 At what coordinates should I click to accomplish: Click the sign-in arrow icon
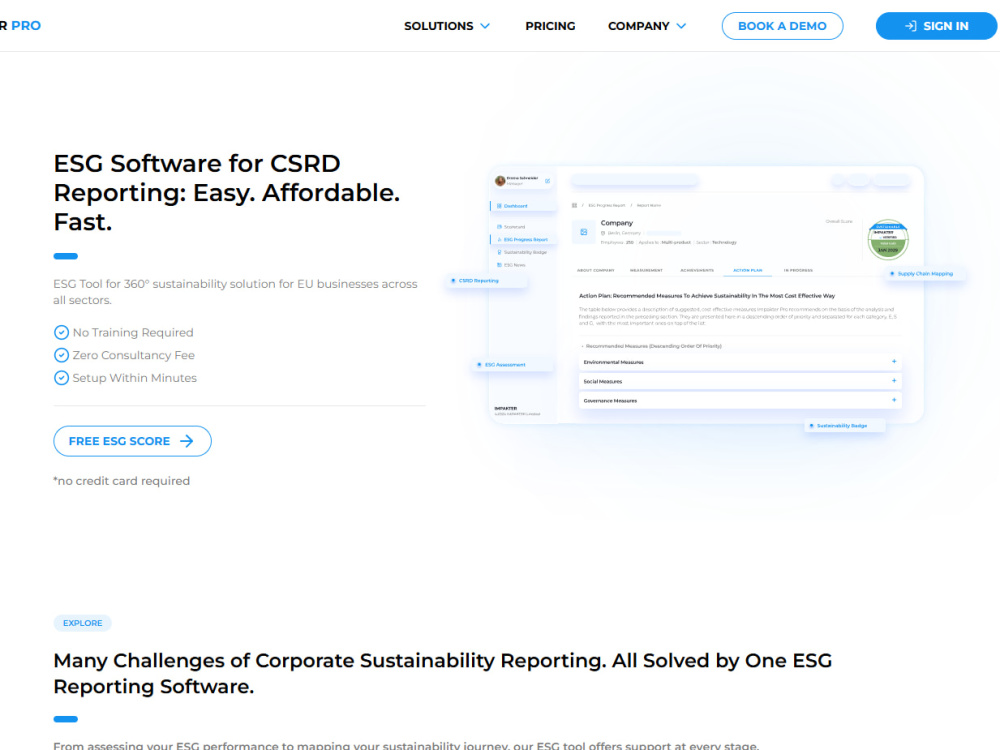(x=911, y=26)
